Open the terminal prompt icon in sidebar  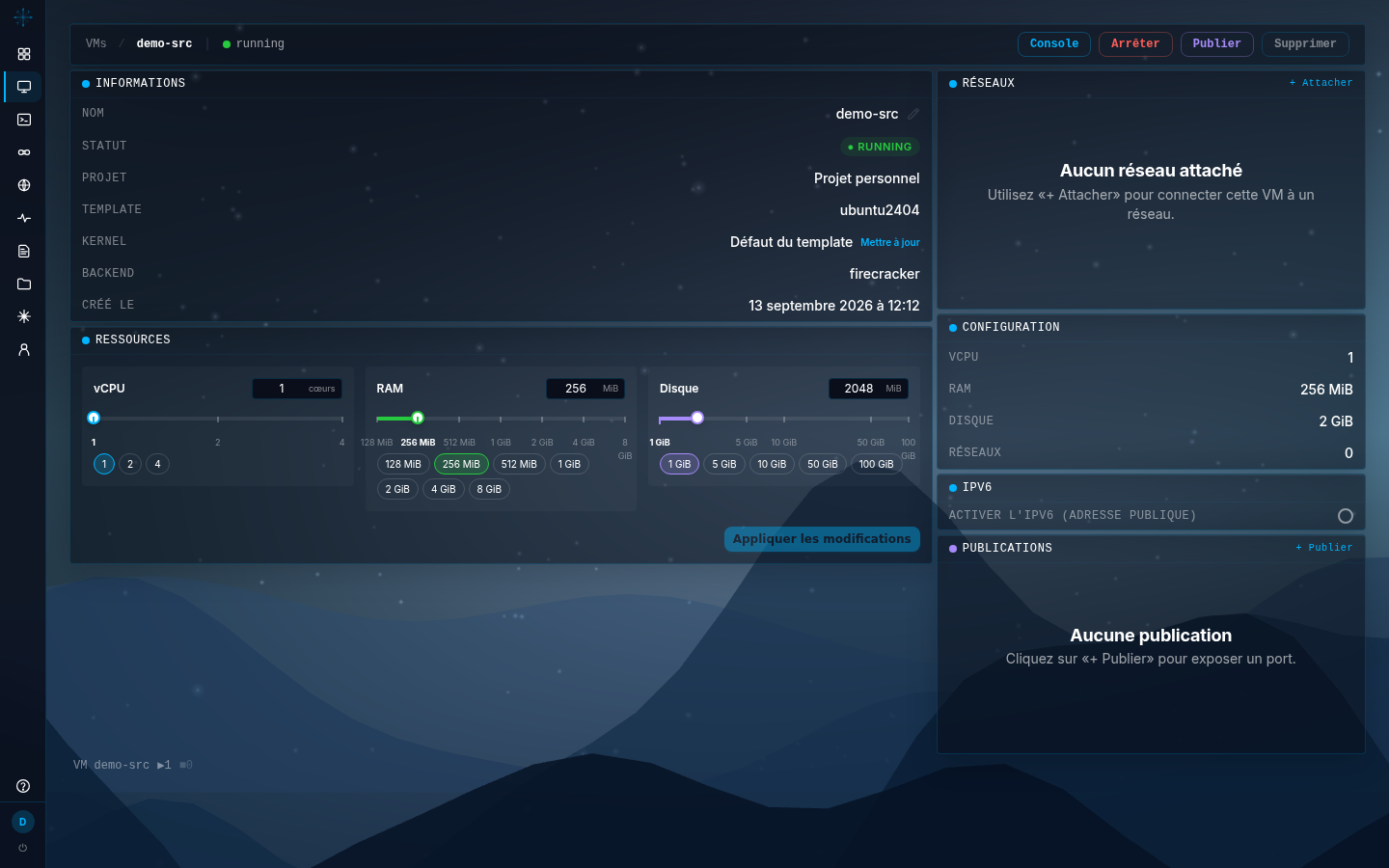(x=24, y=120)
